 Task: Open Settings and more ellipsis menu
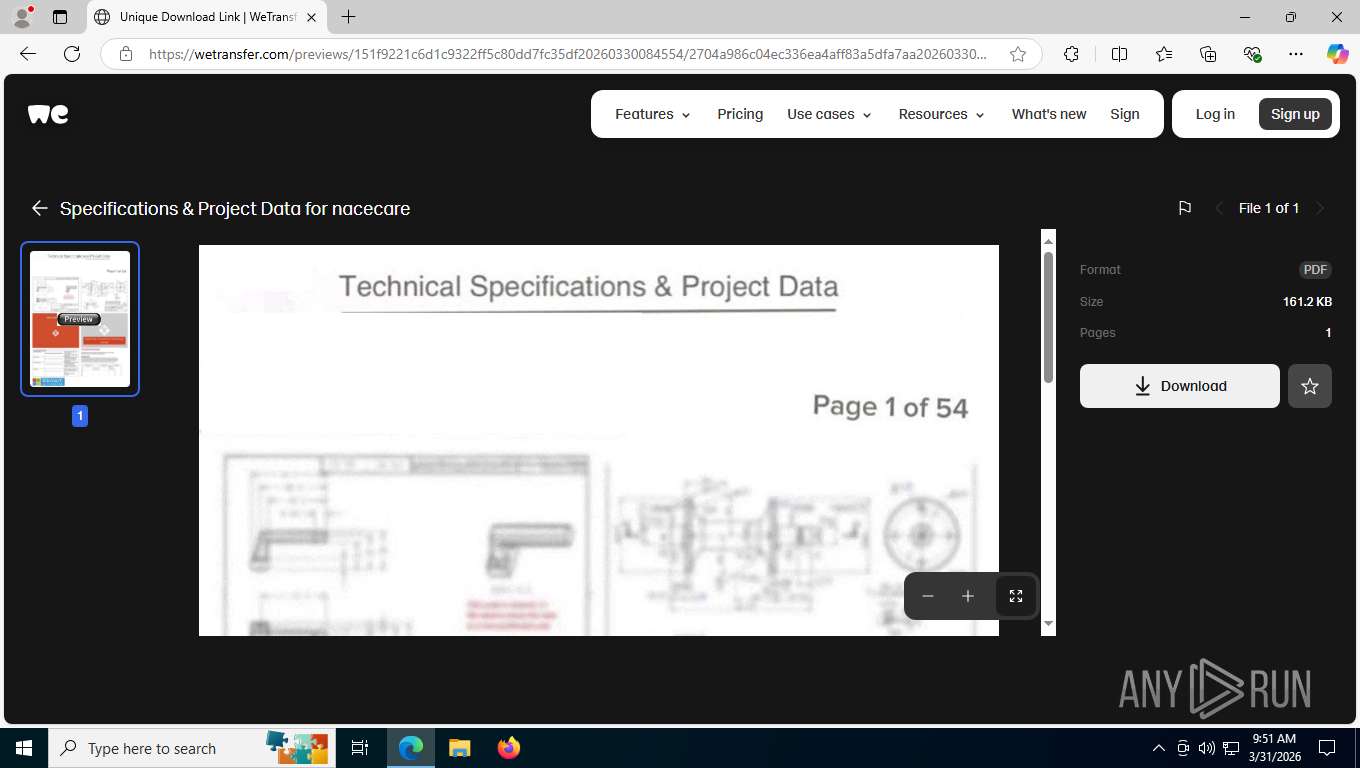tap(1296, 54)
